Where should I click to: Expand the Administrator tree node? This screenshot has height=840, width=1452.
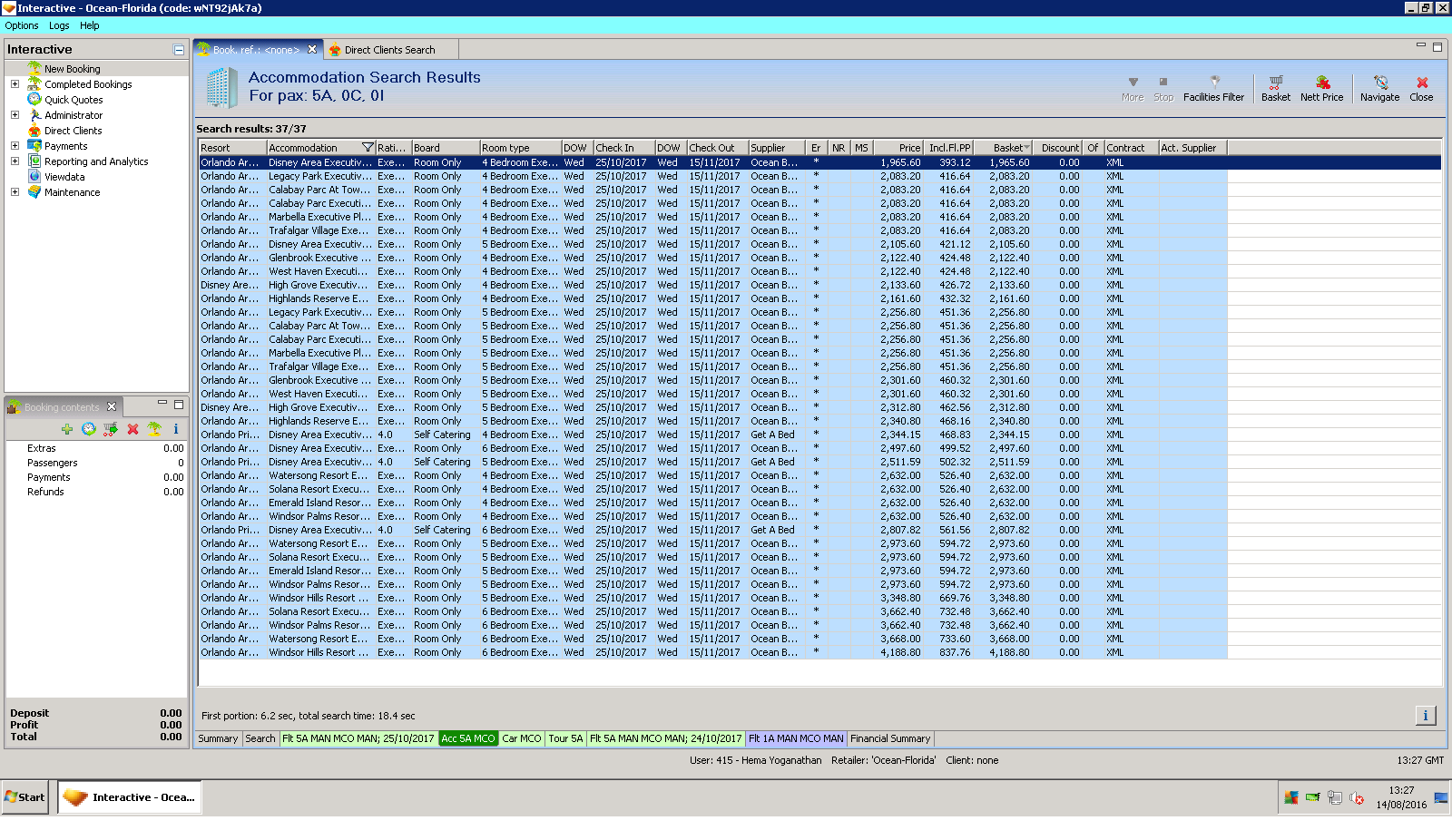coord(15,115)
